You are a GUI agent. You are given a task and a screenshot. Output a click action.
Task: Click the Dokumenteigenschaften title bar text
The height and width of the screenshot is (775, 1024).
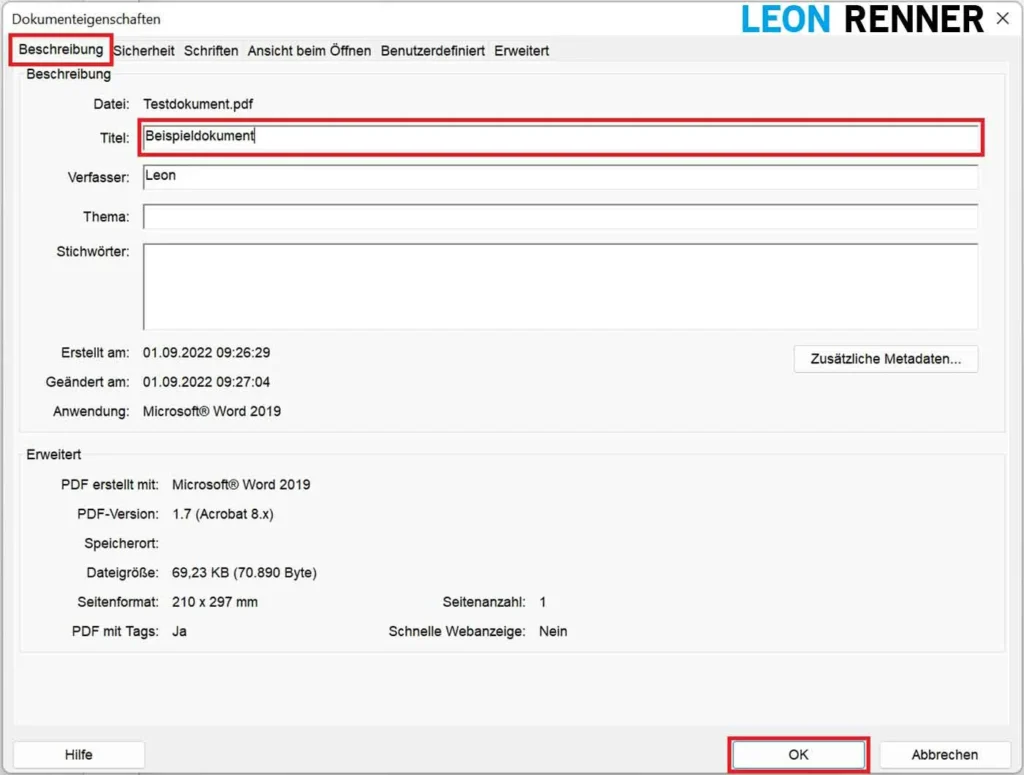[86, 19]
